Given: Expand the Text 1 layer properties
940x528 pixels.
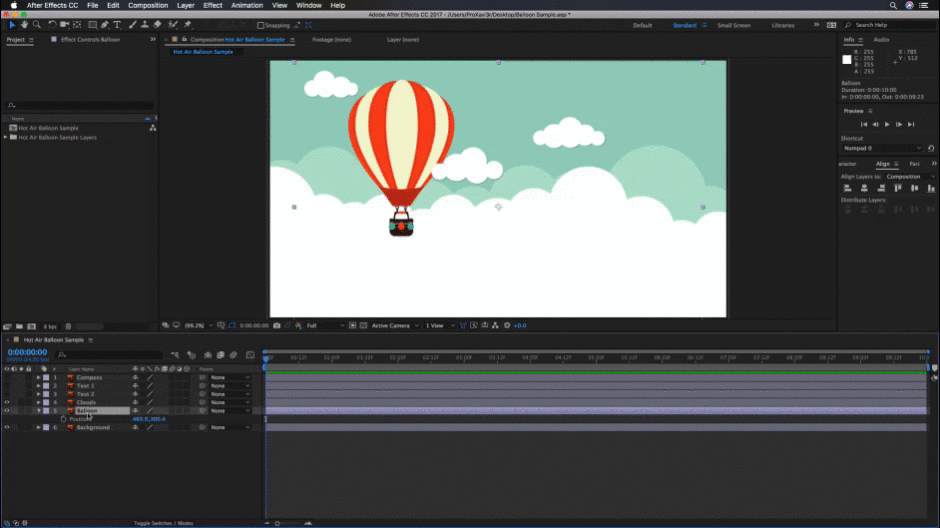Looking at the screenshot, I should coord(38,386).
